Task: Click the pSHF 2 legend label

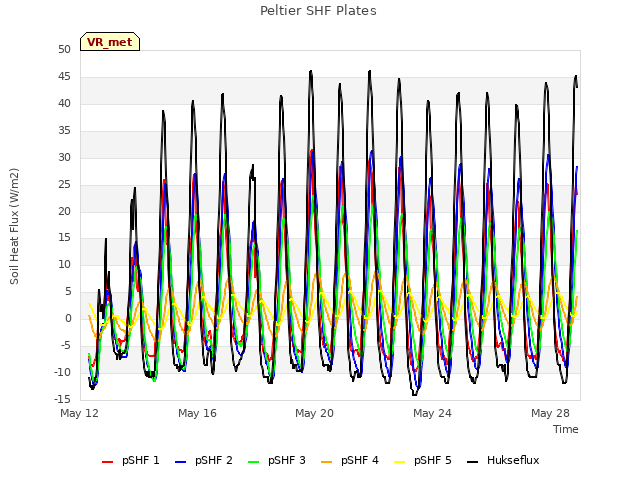Action: click(213, 460)
